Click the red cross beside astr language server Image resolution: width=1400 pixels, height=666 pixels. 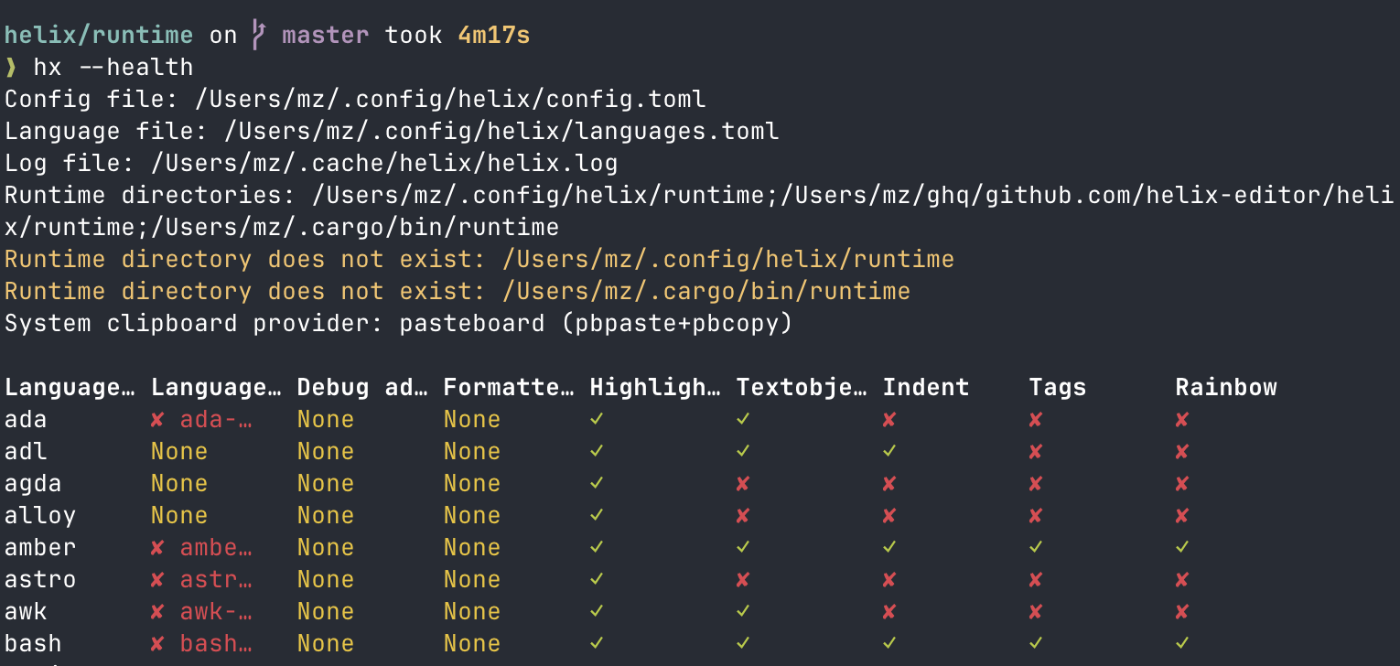[158, 580]
